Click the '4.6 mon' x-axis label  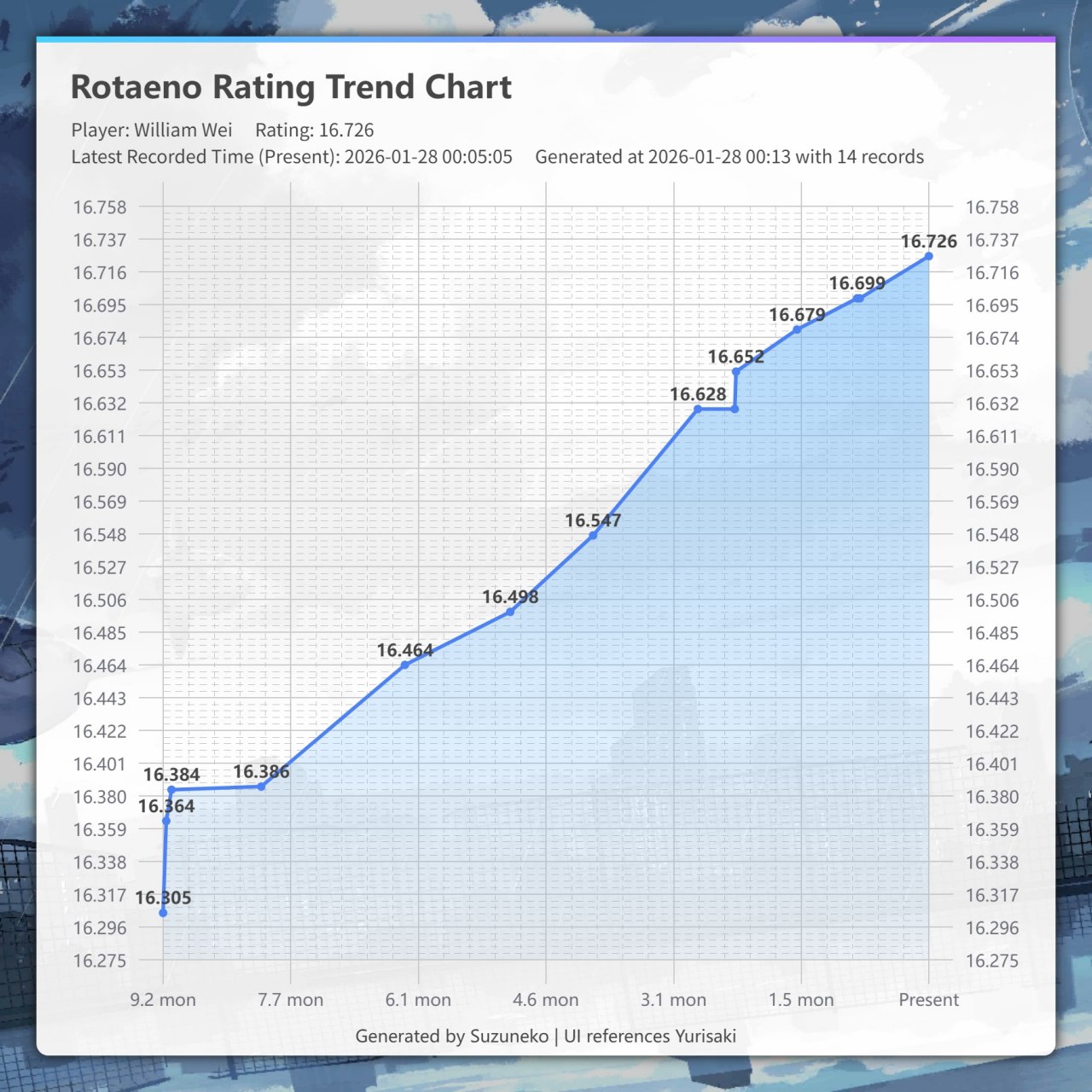(545, 1000)
